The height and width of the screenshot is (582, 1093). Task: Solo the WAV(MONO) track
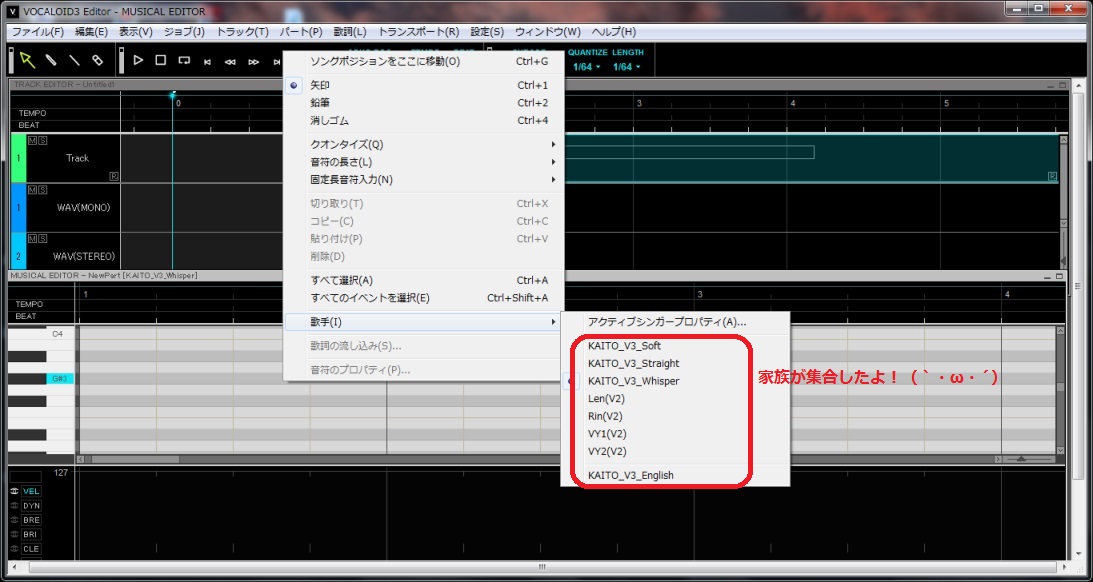click(43, 190)
